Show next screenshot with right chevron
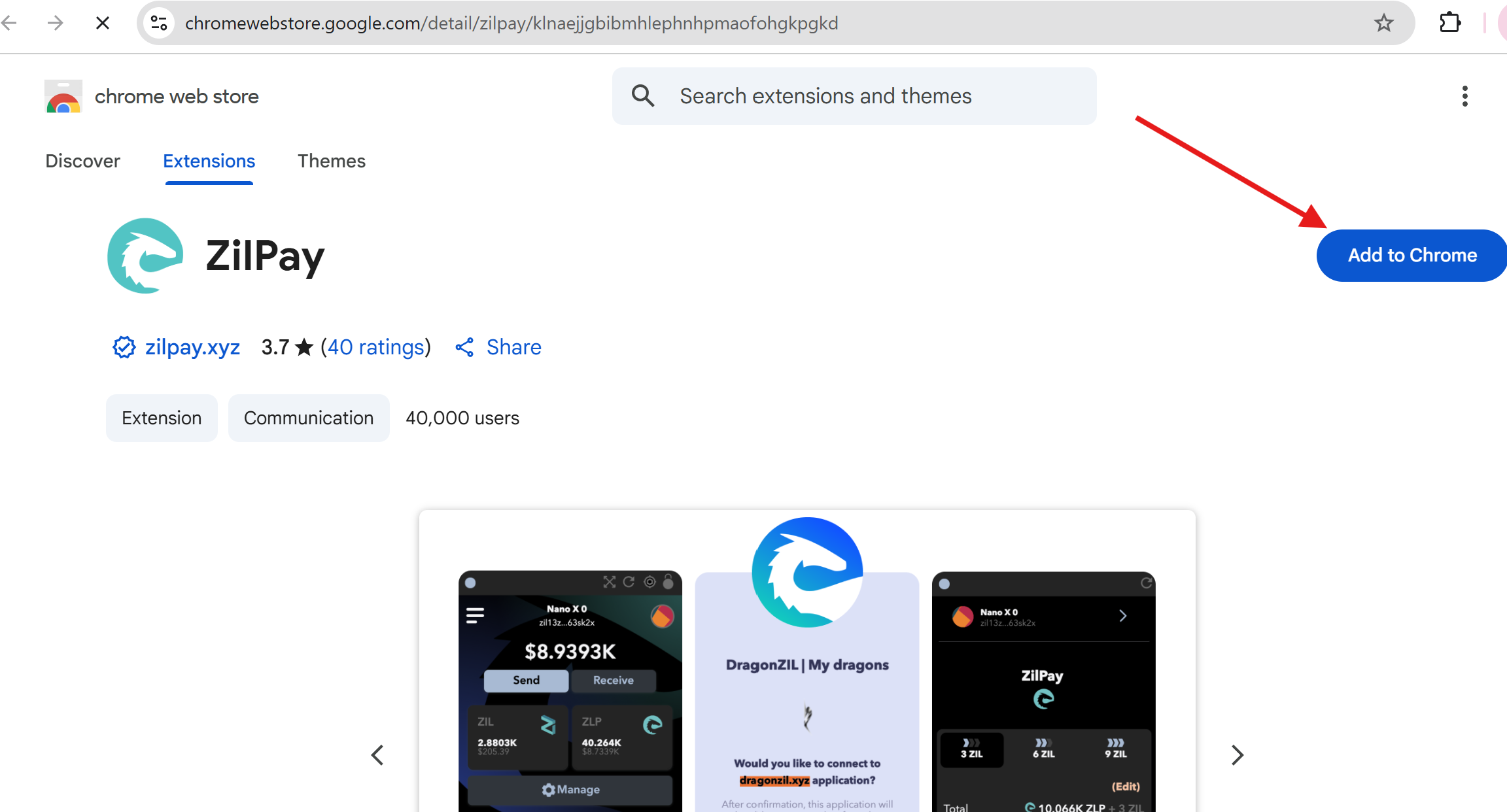The image size is (1507, 812). pyautogui.click(x=1237, y=755)
